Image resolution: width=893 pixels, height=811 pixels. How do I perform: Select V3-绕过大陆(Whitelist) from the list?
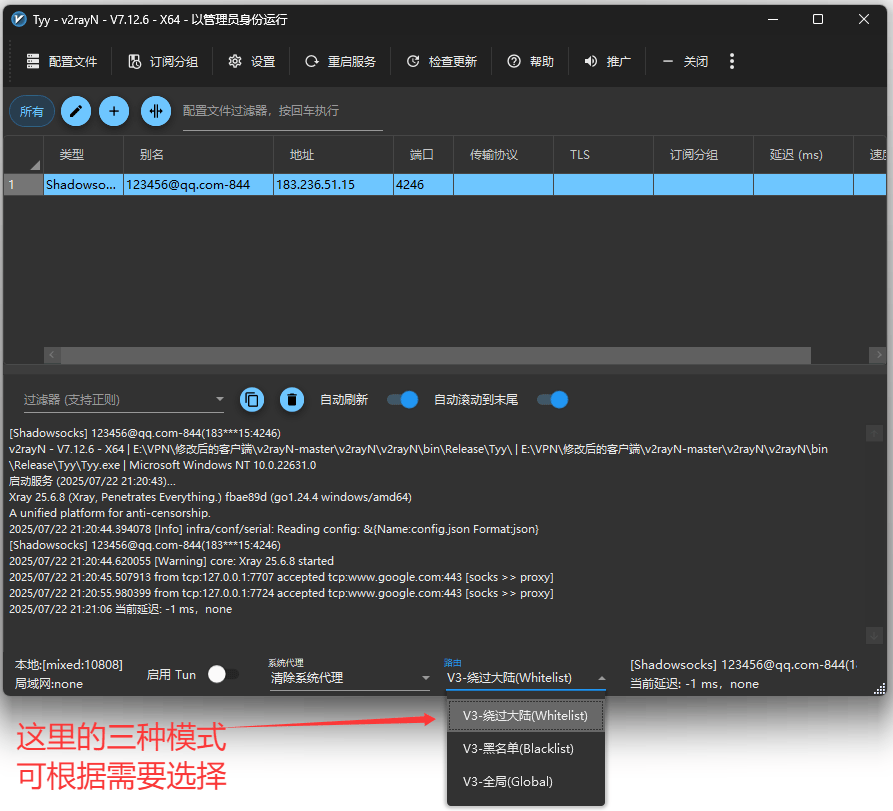tap(526, 716)
